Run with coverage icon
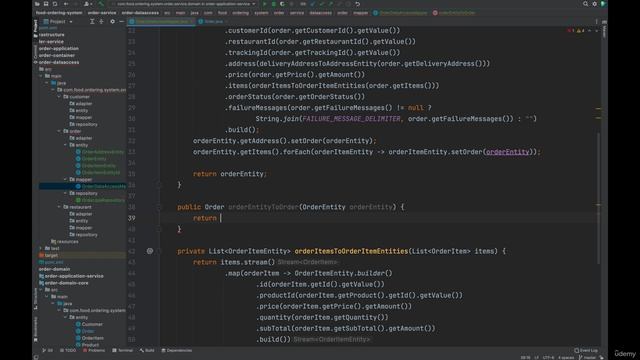This screenshot has width=640, height=360. [282, 4]
